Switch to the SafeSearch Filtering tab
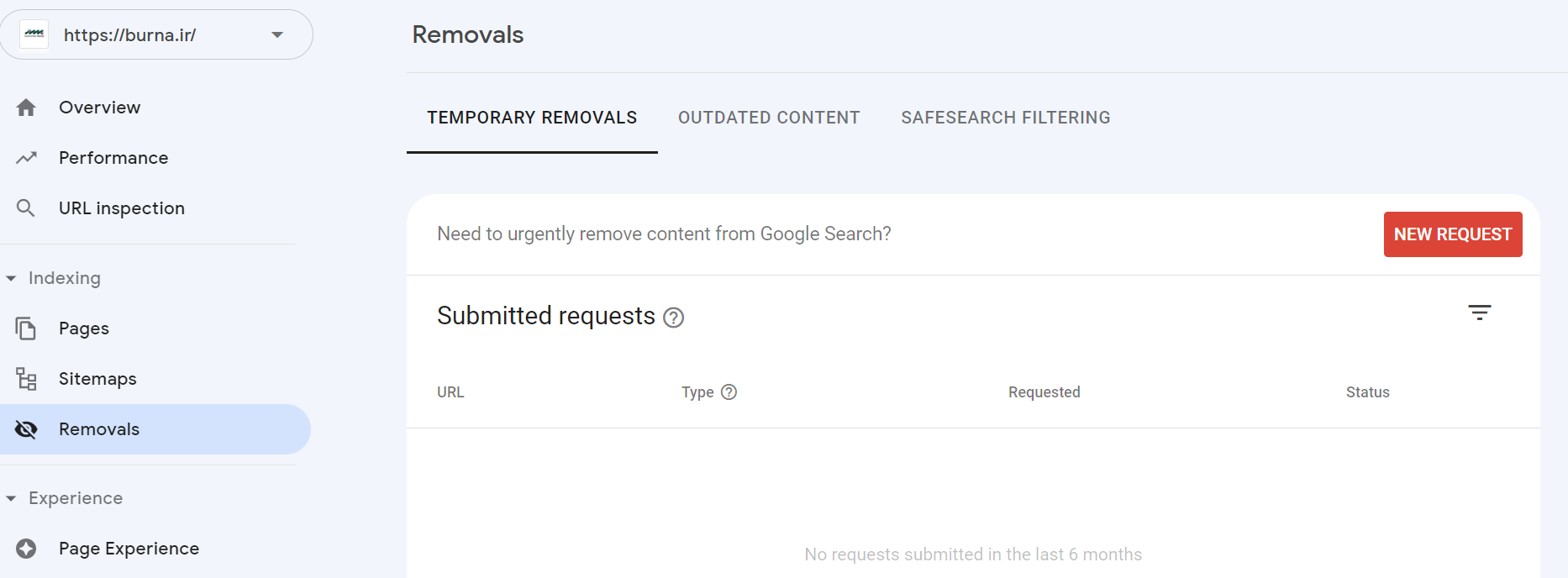The image size is (1568, 578). (x=1005, y=118)
